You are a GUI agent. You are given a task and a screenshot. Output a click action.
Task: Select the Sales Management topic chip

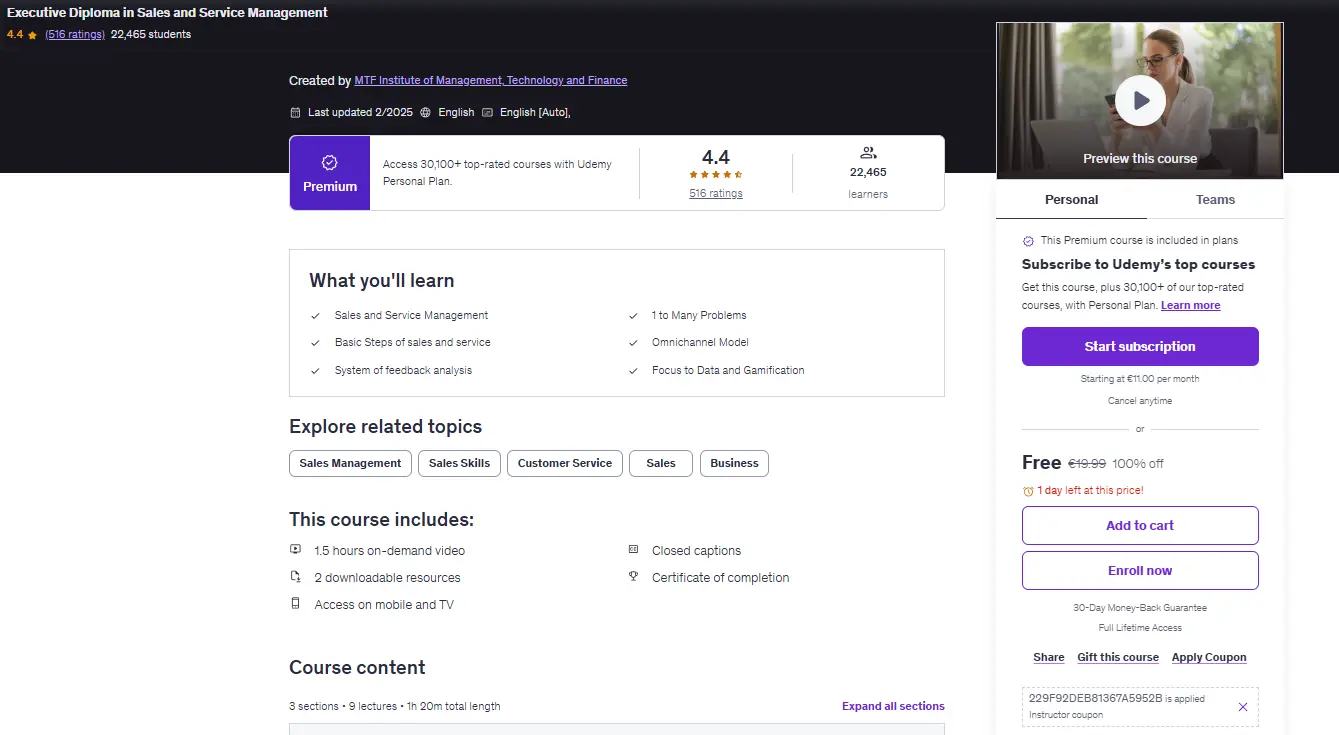(350, 464)
